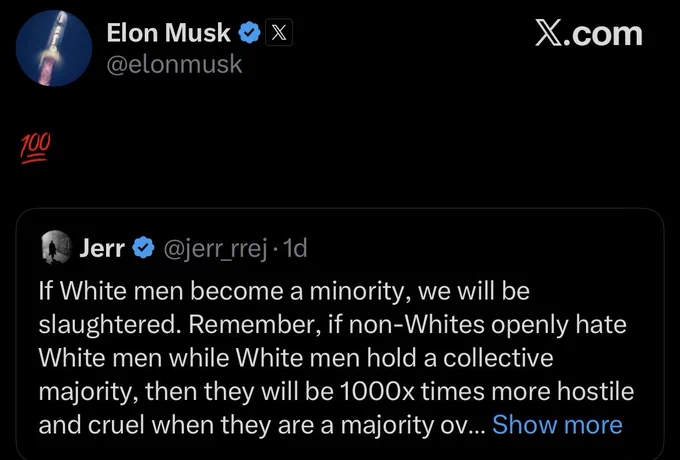The width and height of the screenshot is (680, 460).
Task: Click the red 100 emoji in the post
Action: click(35, 149)
